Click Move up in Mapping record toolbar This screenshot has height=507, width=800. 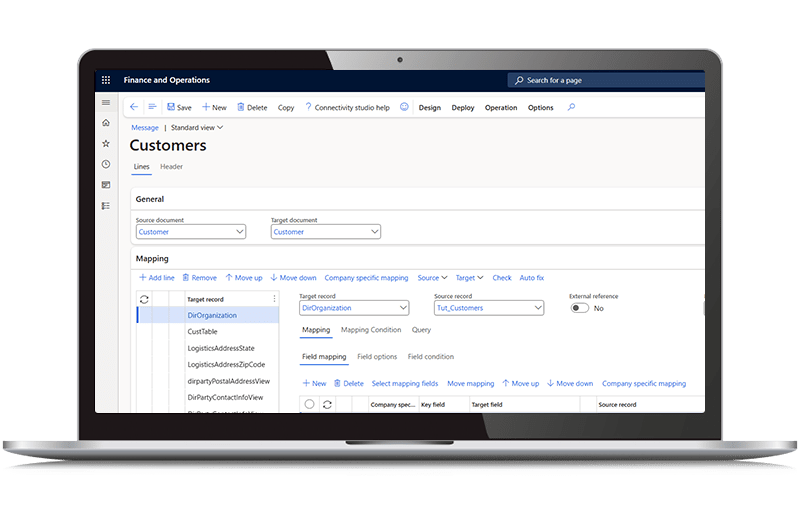click(244, 278)
